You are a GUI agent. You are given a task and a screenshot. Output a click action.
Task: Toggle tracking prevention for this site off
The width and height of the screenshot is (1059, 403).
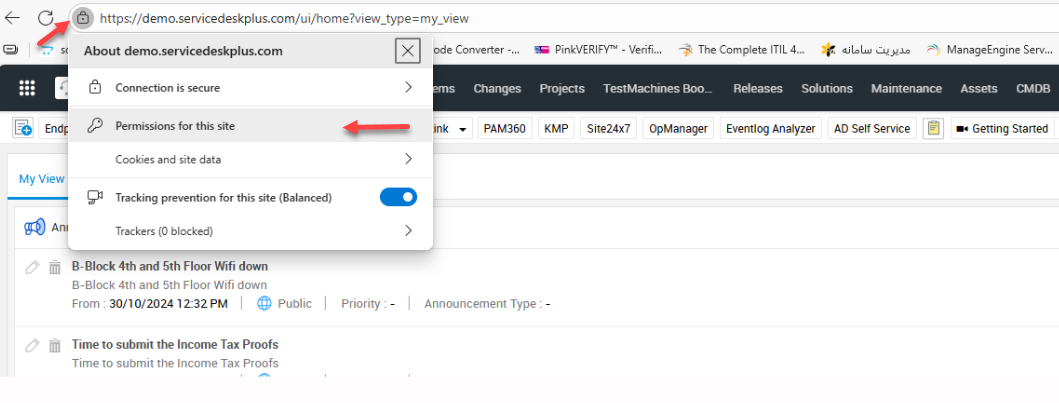point(398,197)
